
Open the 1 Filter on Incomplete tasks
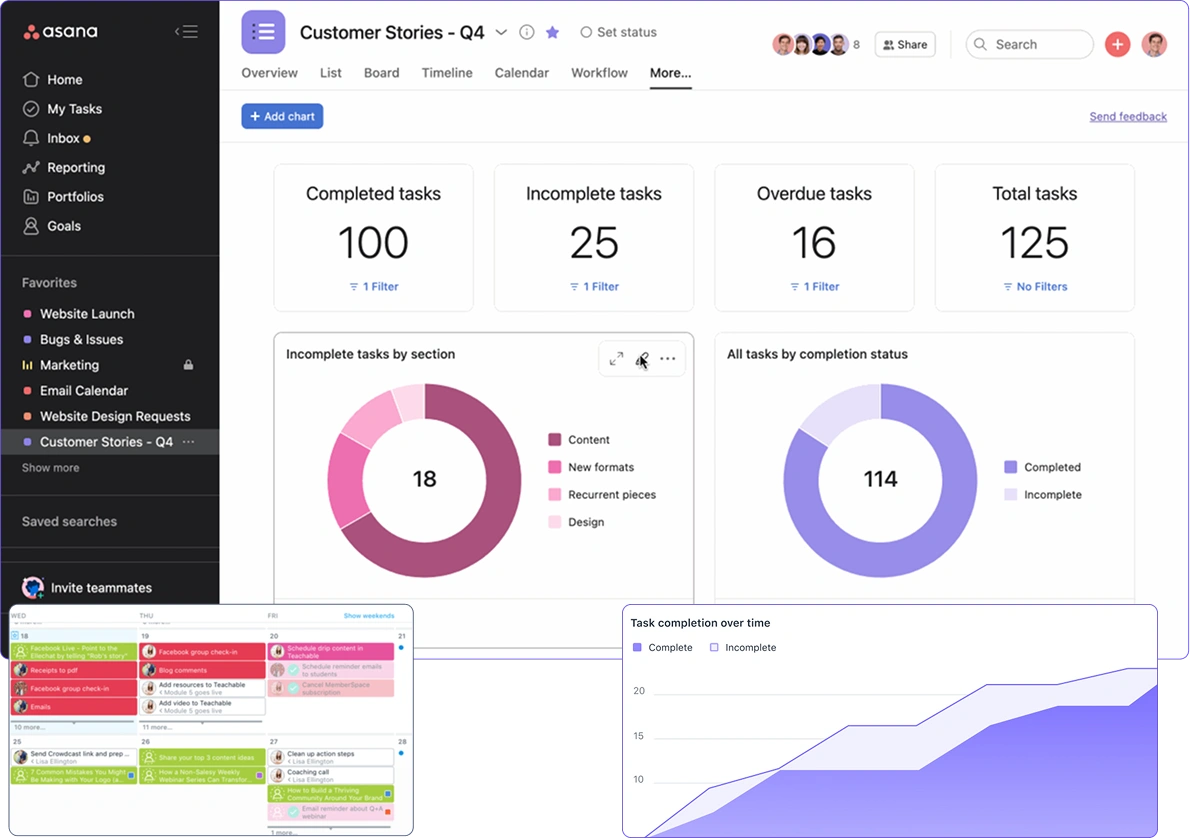(594, 286)
